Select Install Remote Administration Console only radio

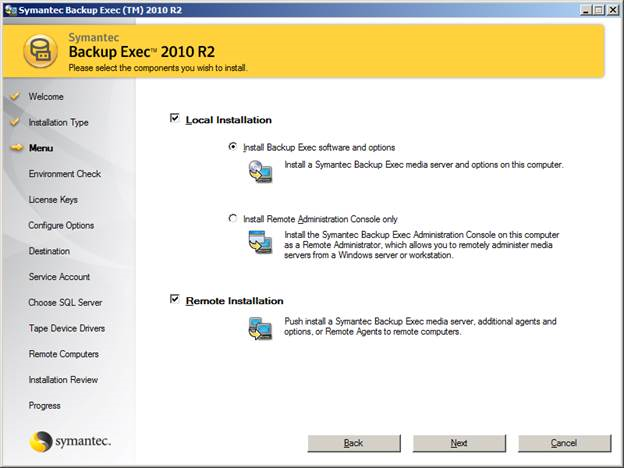233,218
